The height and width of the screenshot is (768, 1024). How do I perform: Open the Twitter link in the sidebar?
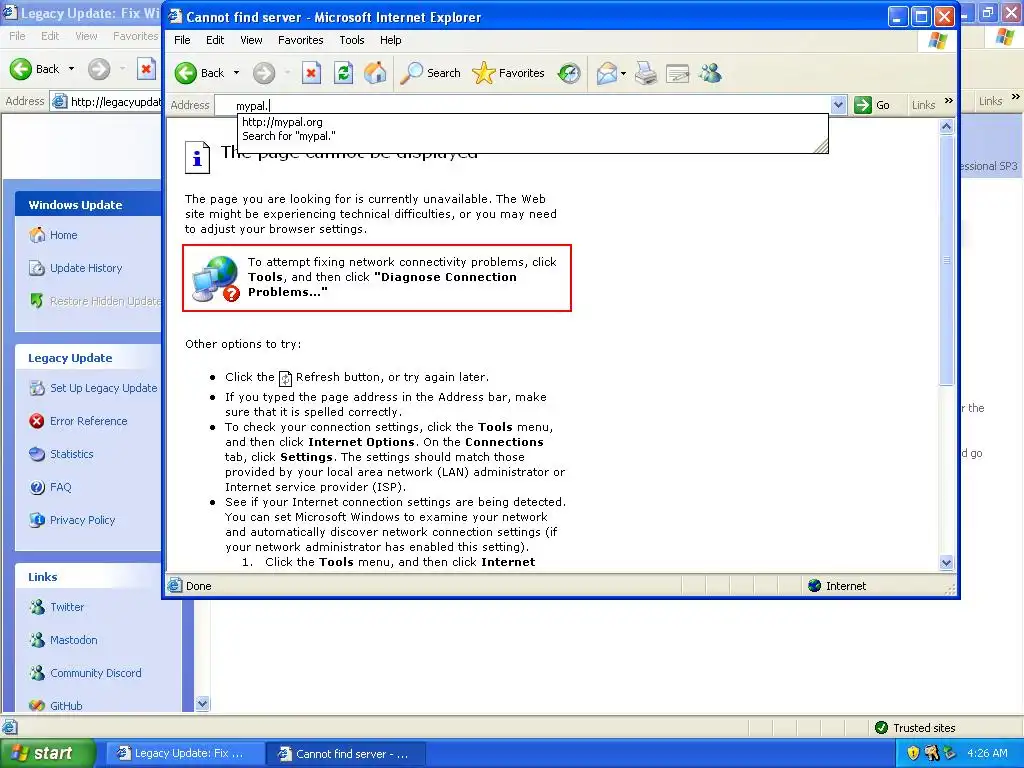tap(67, 607)
